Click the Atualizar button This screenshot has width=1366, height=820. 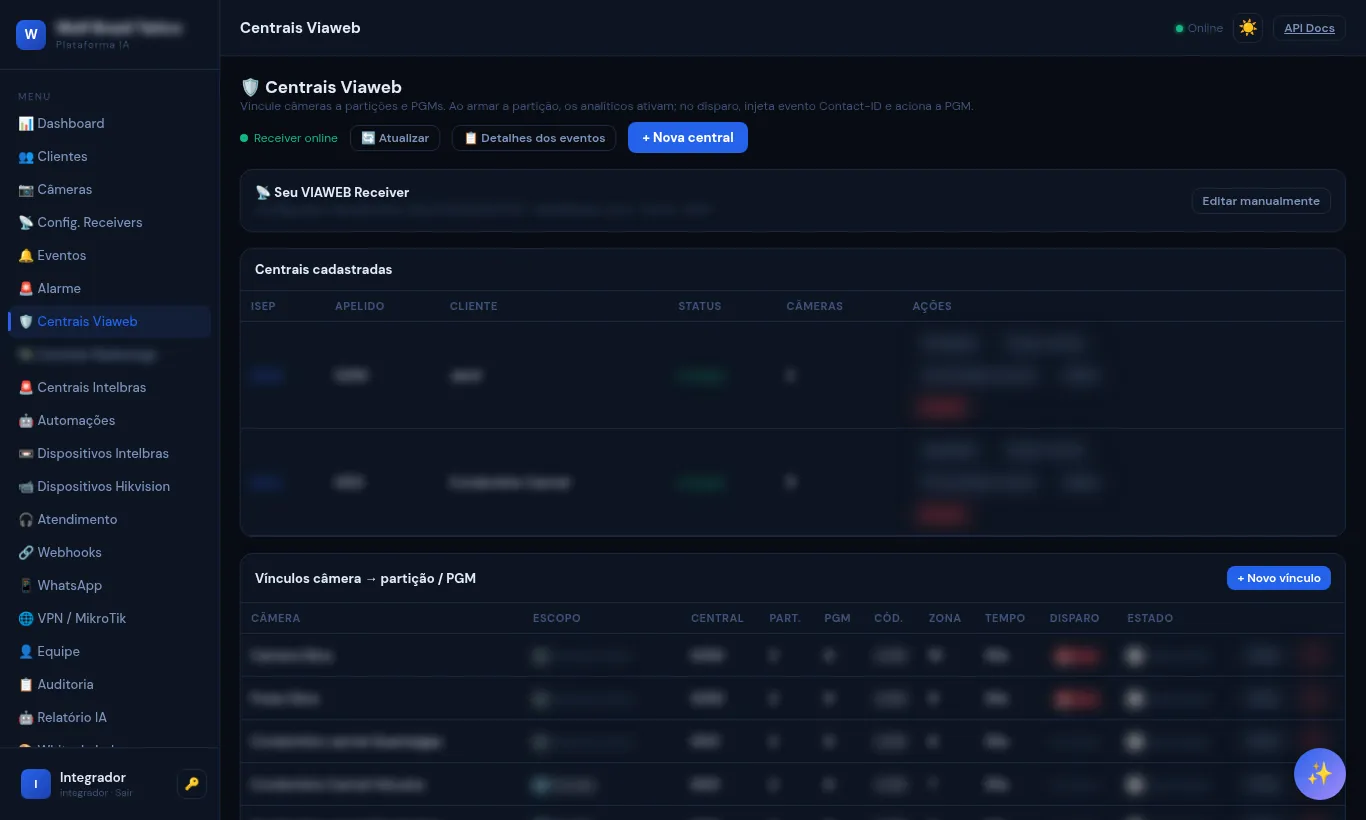point(395,138)
